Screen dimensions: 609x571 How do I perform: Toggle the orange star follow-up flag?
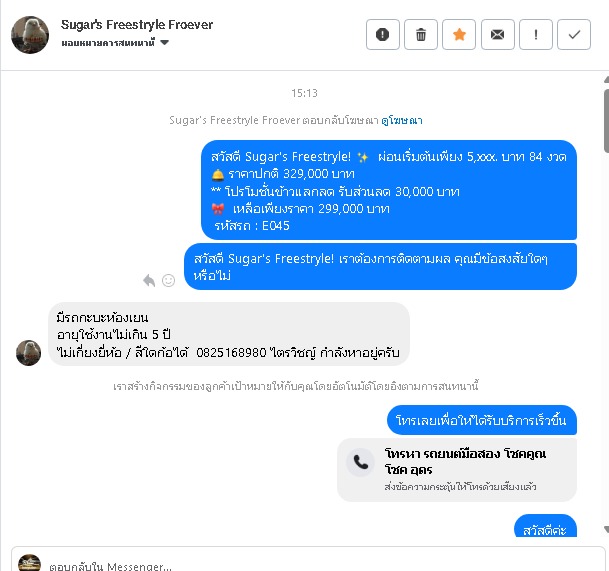click(x=459, y=35)
